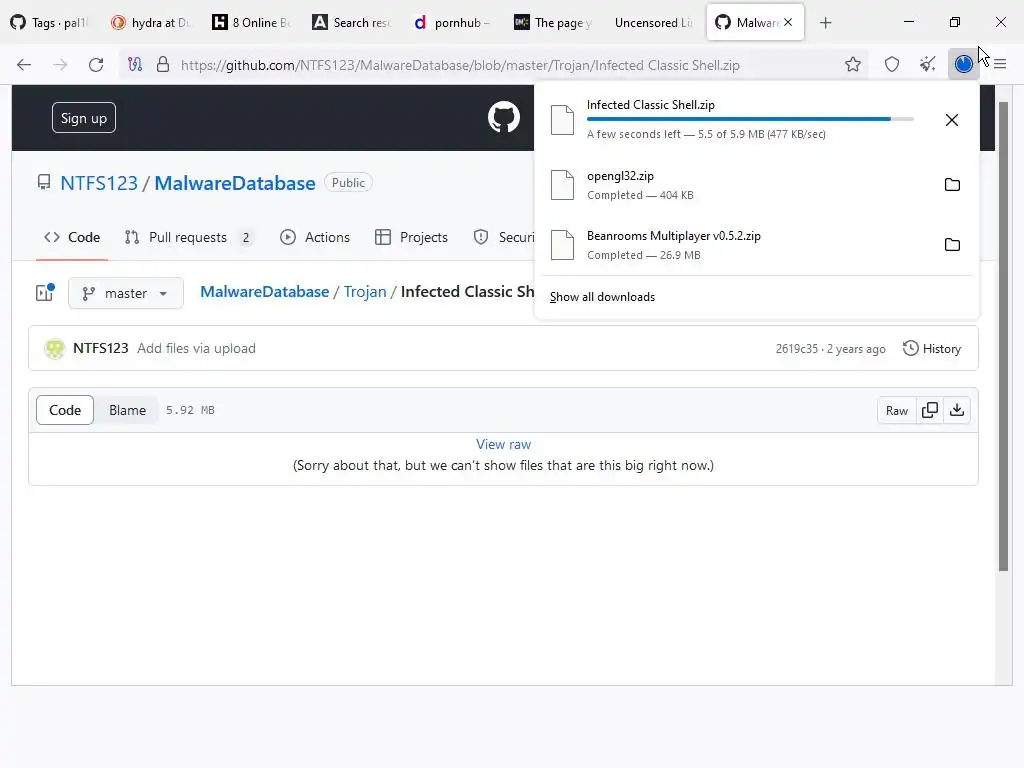The image size is (1024, 768).
Task: Cancel the Infected Classic Shell.zip download
Action: pos(952,120)
